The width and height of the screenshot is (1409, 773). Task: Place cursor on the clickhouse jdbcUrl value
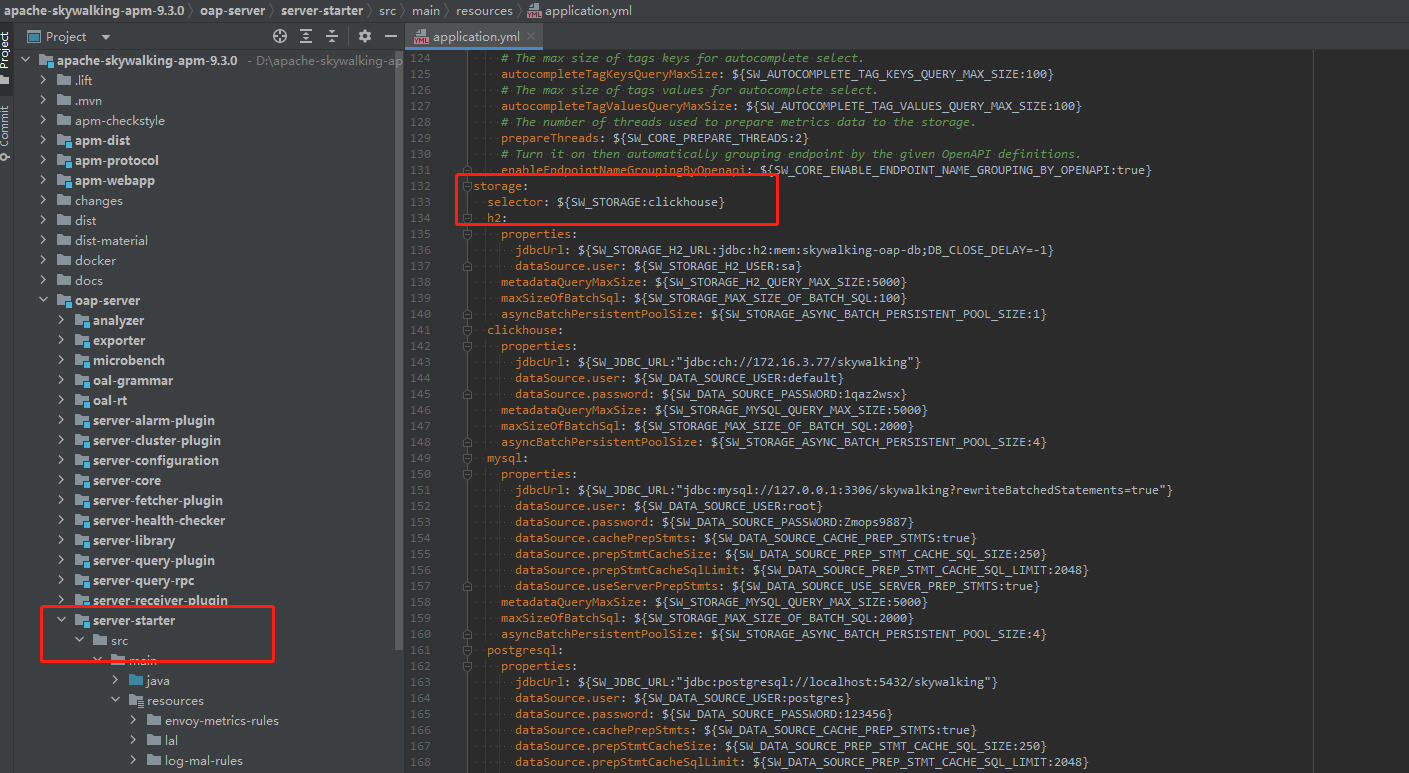[749, 362]
